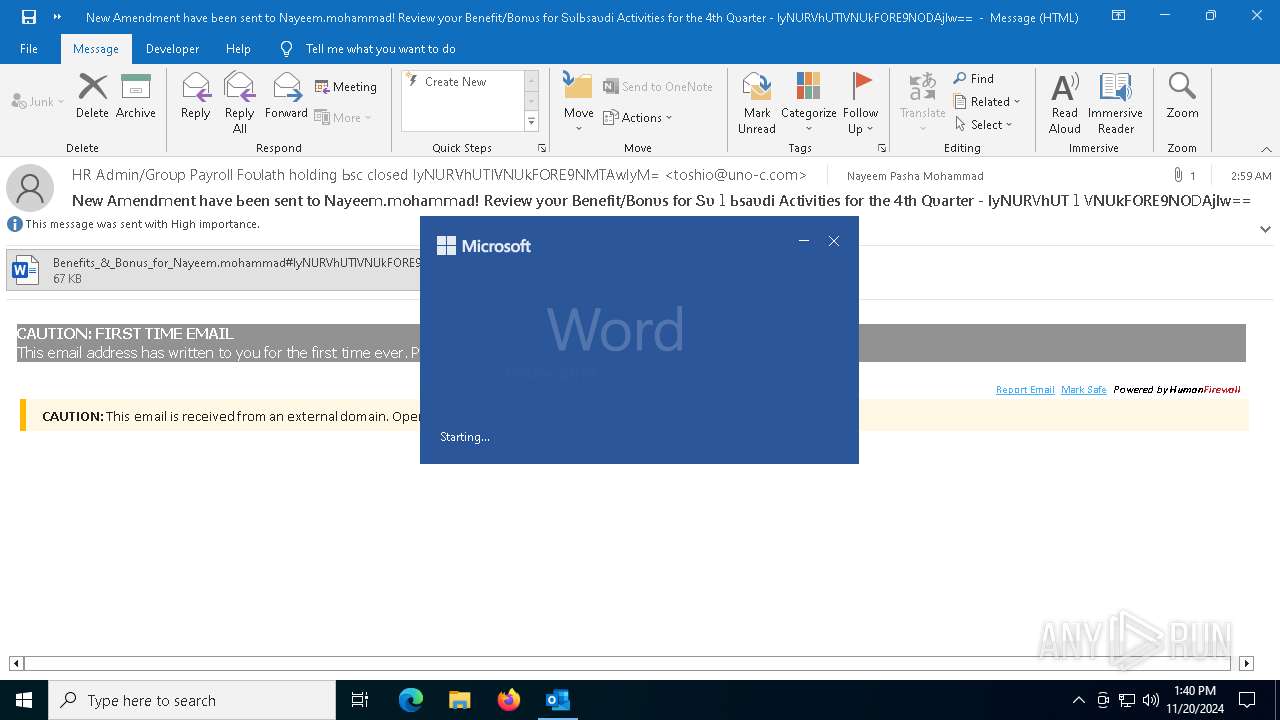Open the Help tab
1280x720 pixels.
coord(238,49)
